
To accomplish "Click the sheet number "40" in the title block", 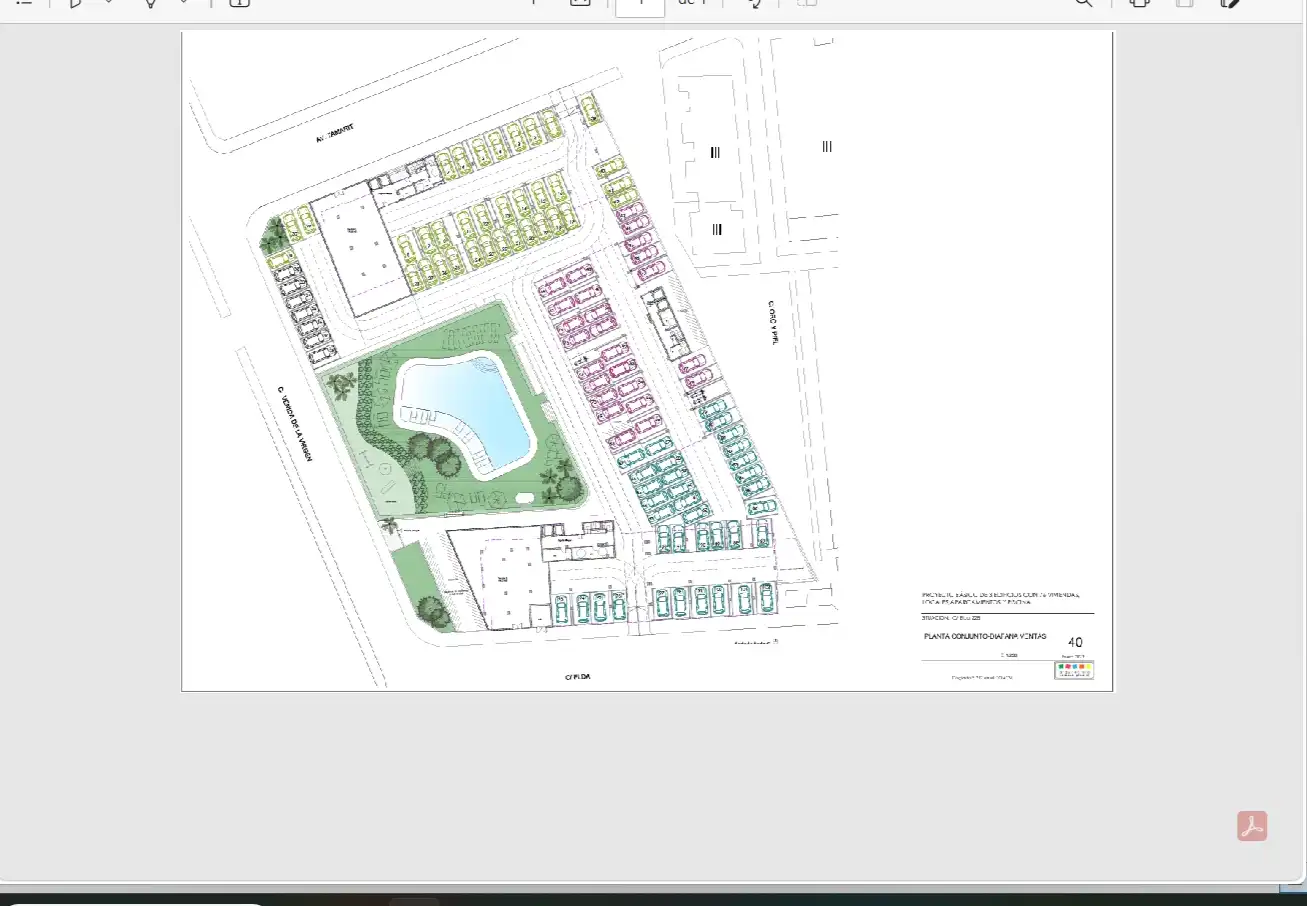I will [x=1076, y=642].
